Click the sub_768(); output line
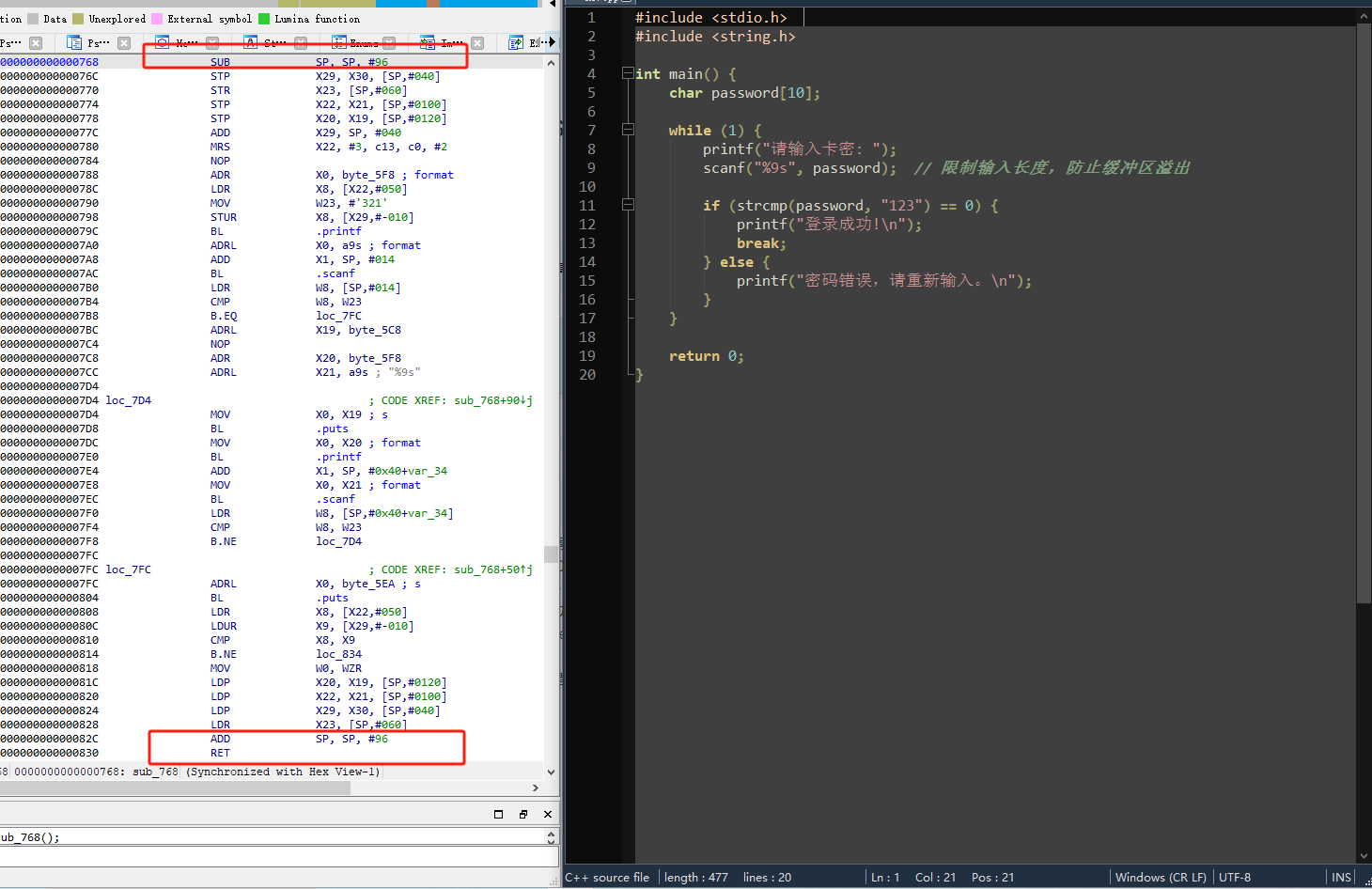The image size is (1372, 889). pos(30,837)
